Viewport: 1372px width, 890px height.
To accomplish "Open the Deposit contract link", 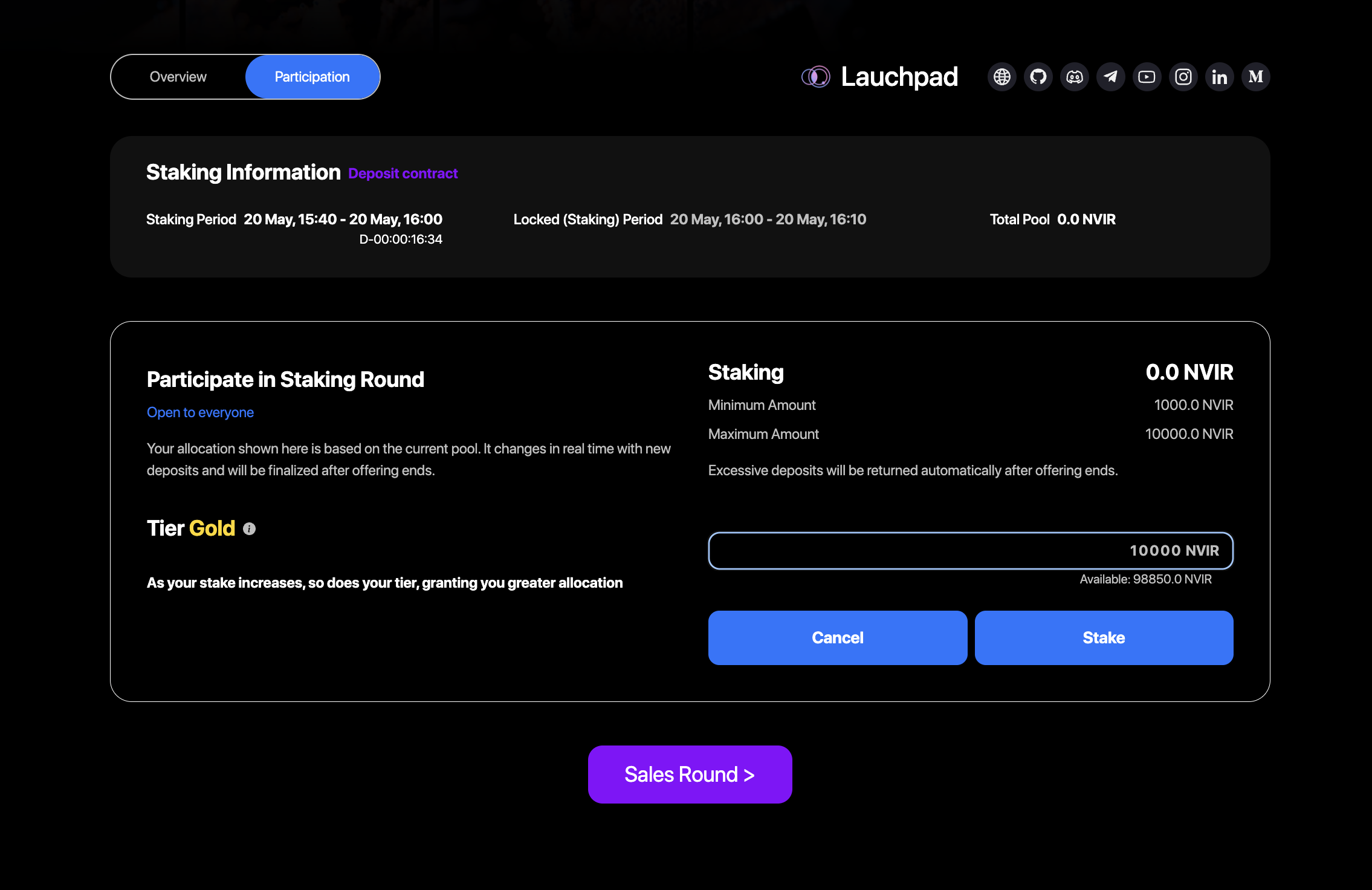I will [x=403, y=174].
